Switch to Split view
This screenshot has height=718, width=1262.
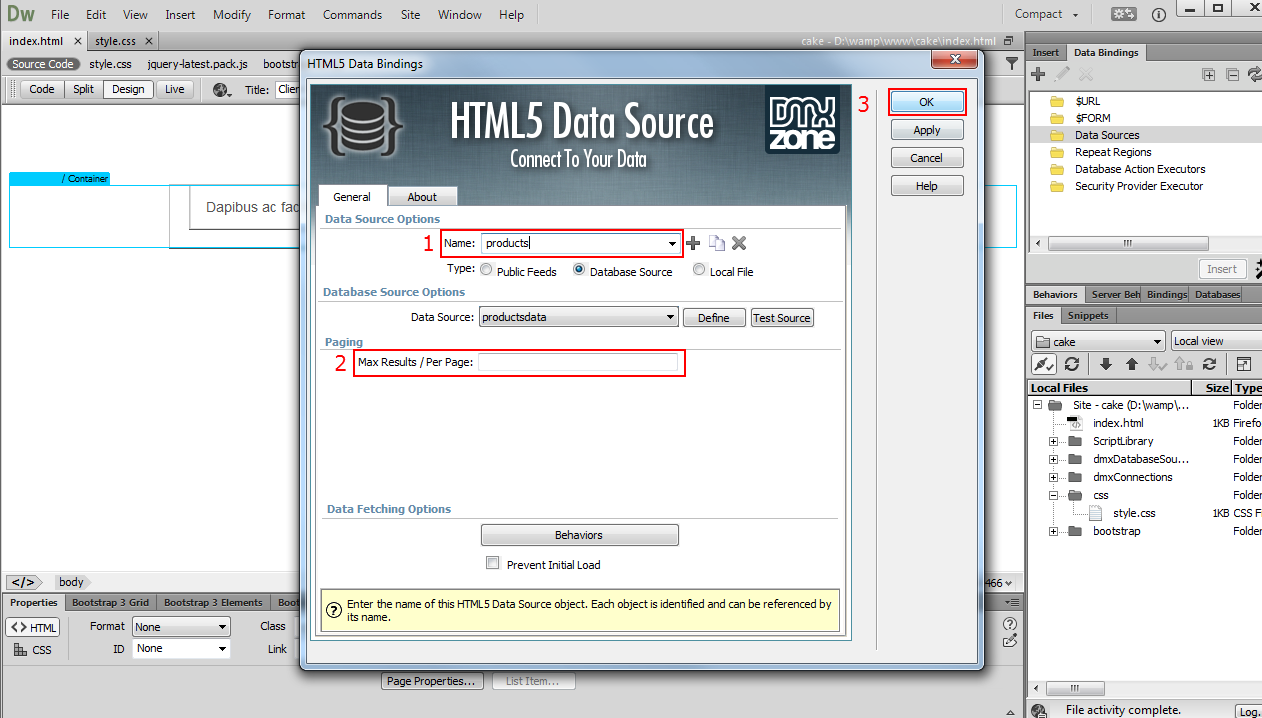[x=83, y=89]
